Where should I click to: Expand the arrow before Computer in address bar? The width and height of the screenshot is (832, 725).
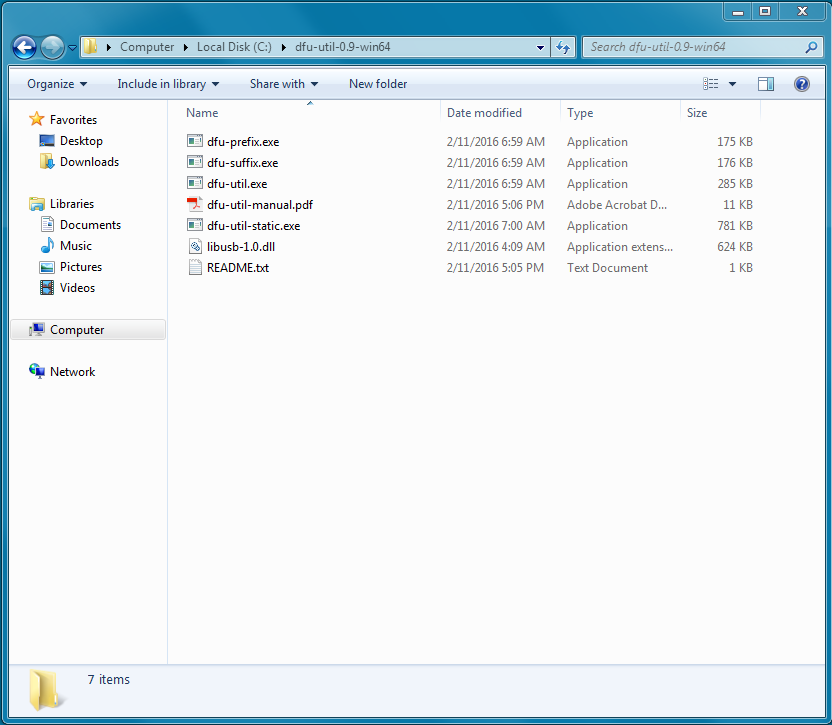point(109,47)
